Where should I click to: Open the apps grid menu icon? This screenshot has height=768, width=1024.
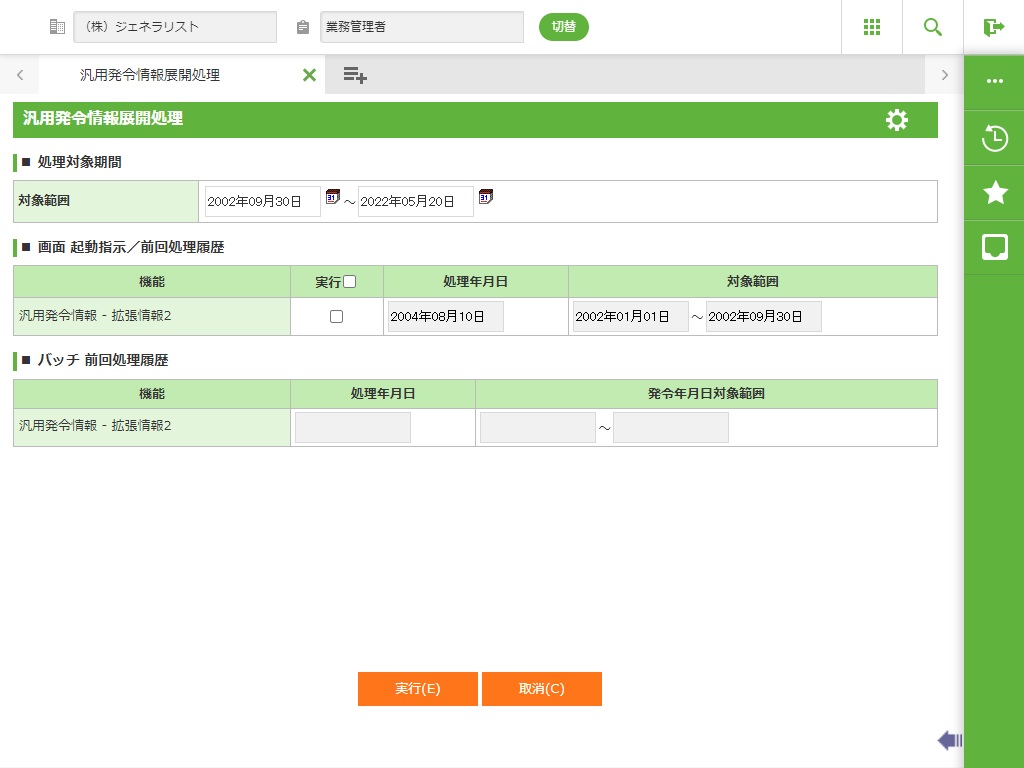pyautogui.click(x=871, y=27)
